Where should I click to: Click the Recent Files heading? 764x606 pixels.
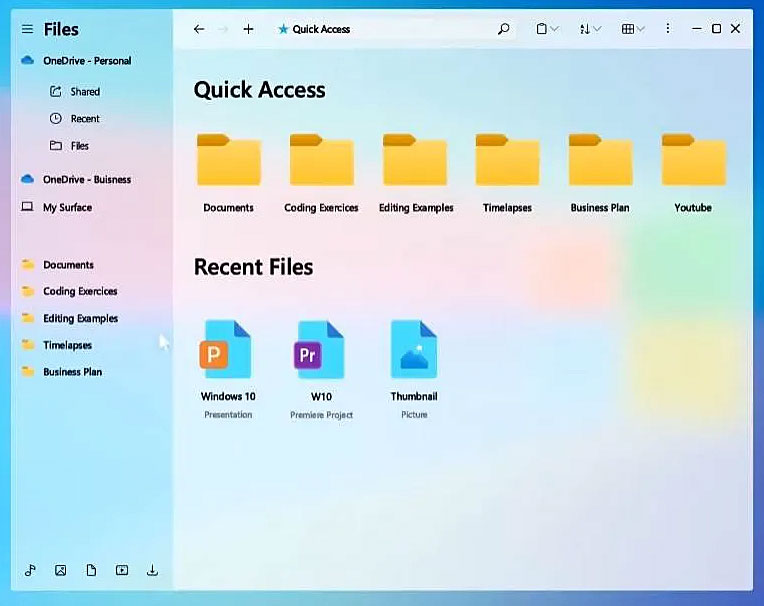(253, 267)
